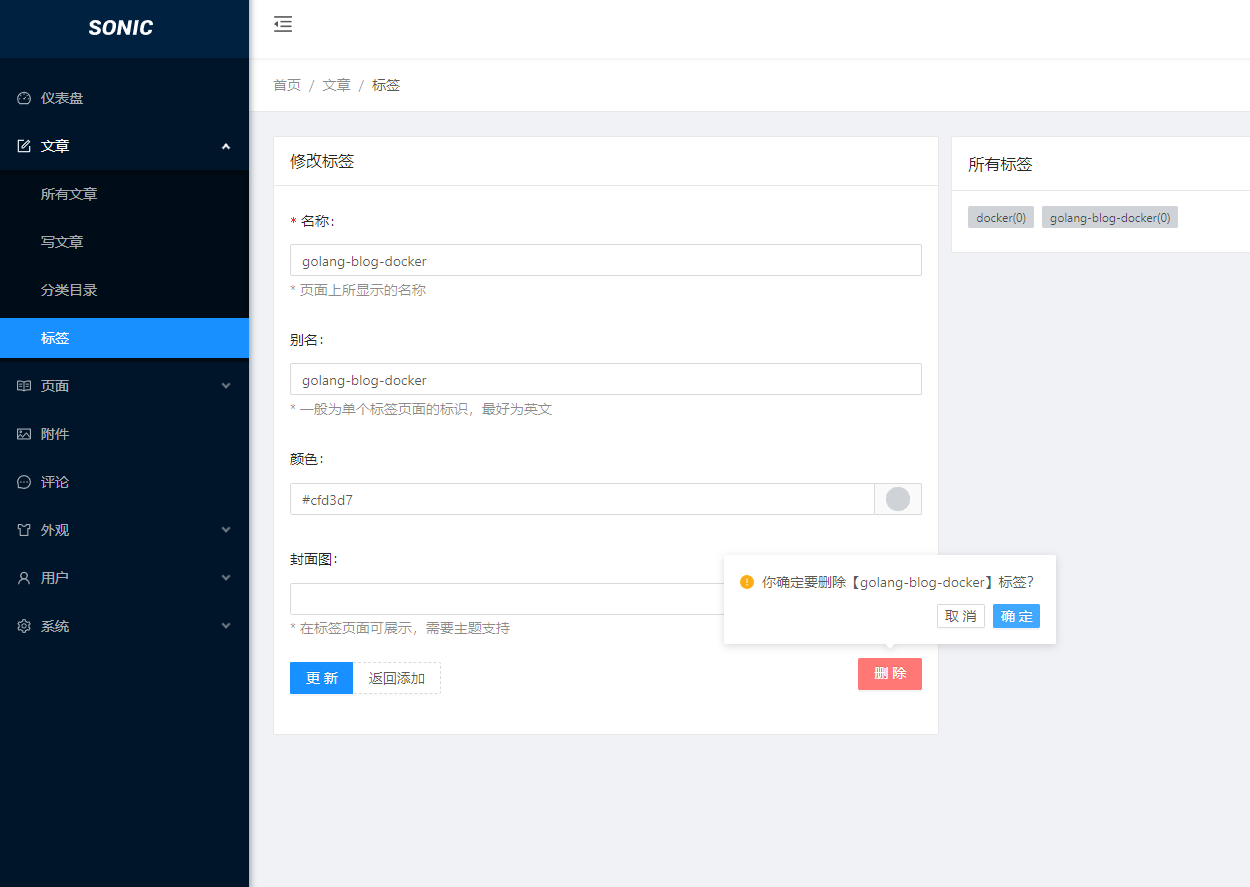
Task: Click the orange warning icon in delete popup
Action: tap(747, 582)
